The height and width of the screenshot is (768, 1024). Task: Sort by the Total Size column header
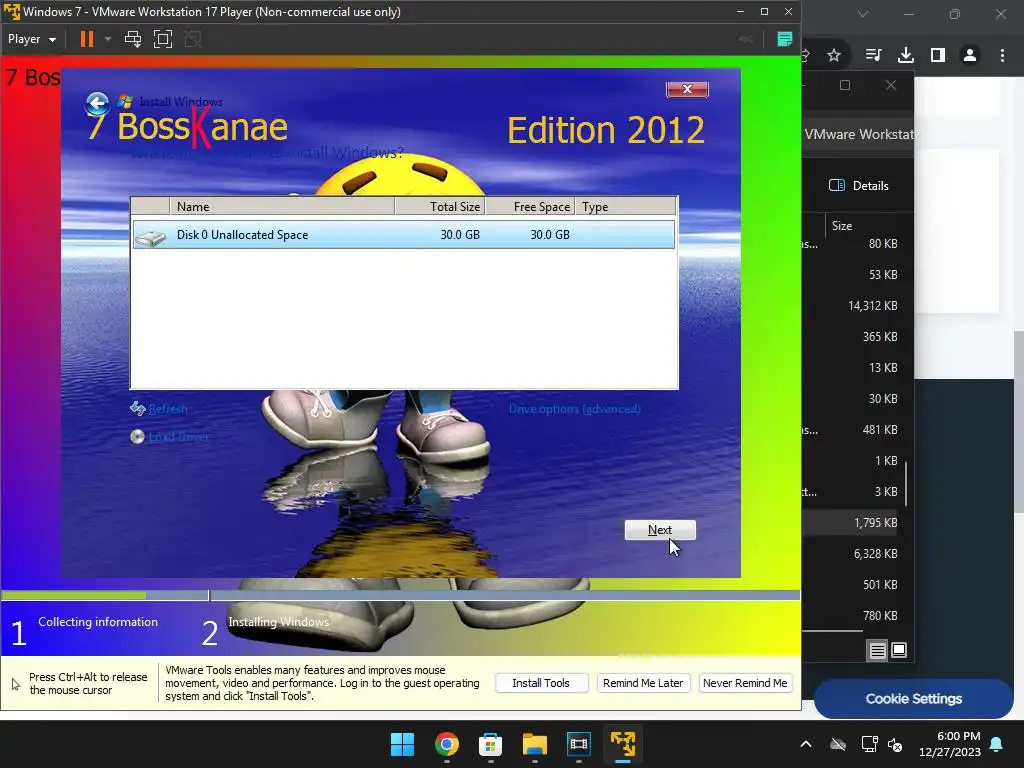click(440, 206)
